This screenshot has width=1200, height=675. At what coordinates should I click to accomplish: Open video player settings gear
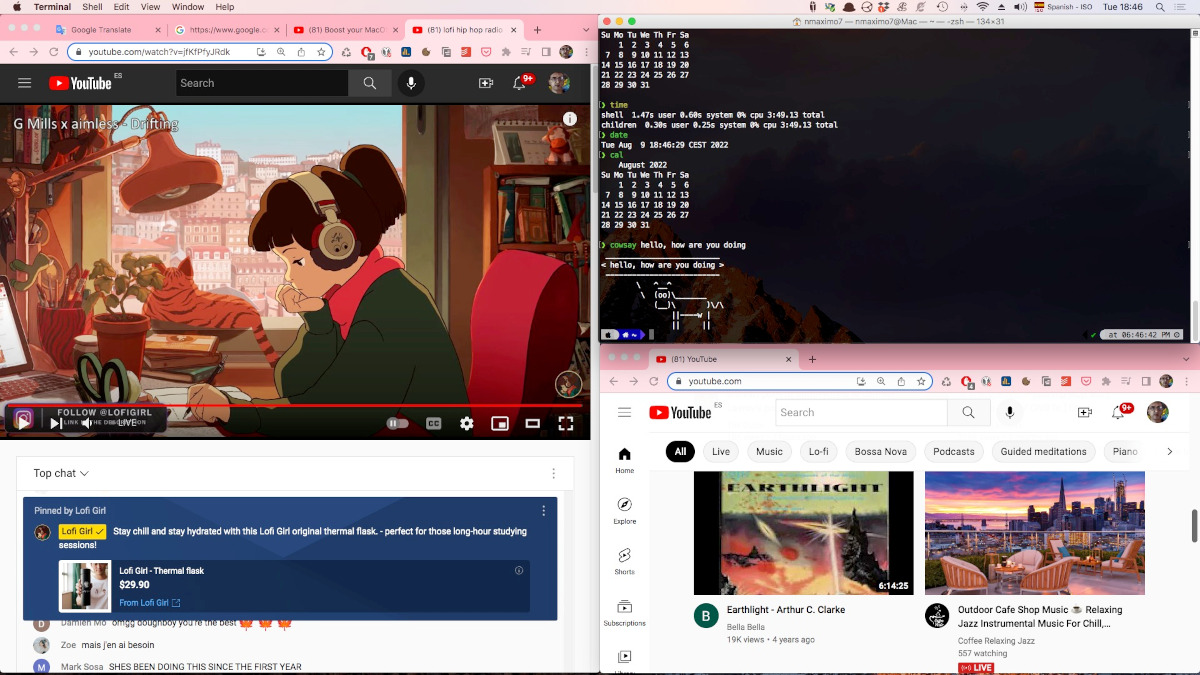coord(466,424)
